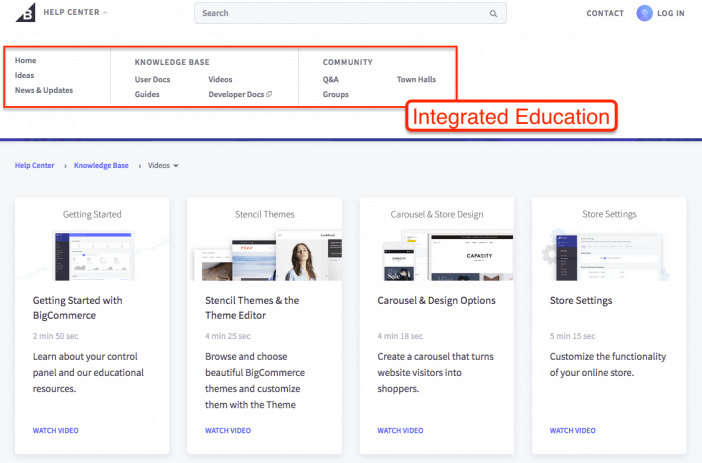Click the Getting Started video thumbnail
Screen dimensions: 702x463
click(x=92, y=256)
